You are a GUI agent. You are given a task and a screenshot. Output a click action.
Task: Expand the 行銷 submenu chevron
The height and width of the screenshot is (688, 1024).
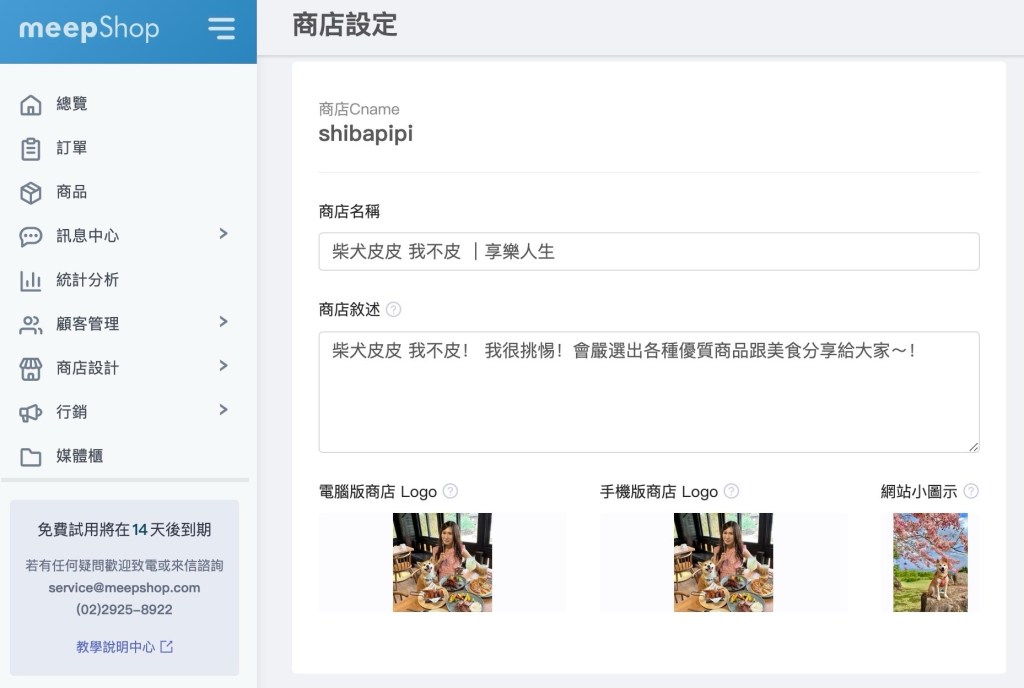pos(223,410)
